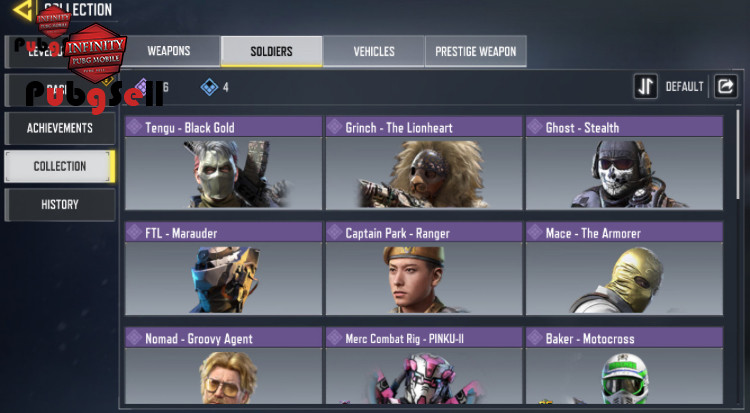Click the collection list vertical scrollbar
The image size is (750, 413).
(x=738, y=153)
